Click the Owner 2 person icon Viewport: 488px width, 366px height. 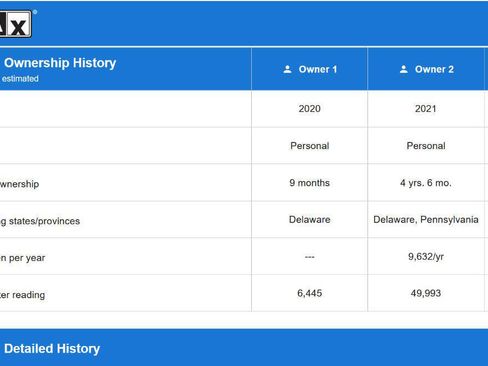click(x=404, y=69)
